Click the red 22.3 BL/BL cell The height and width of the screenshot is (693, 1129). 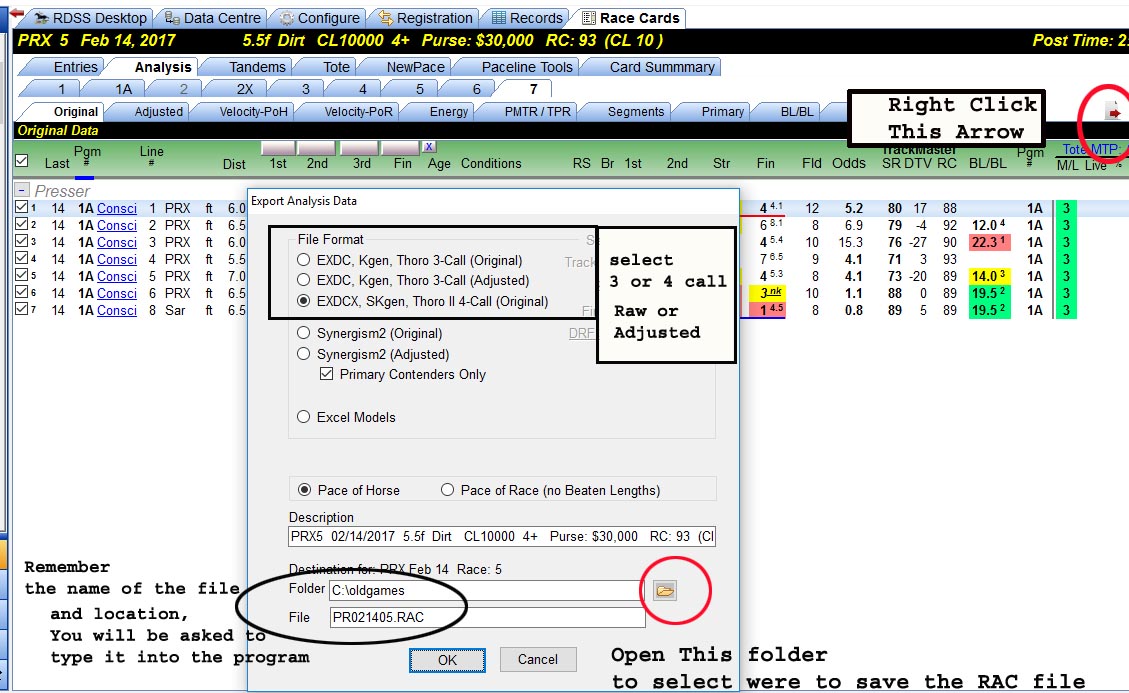pyautogui.click(x=989, y=242)
